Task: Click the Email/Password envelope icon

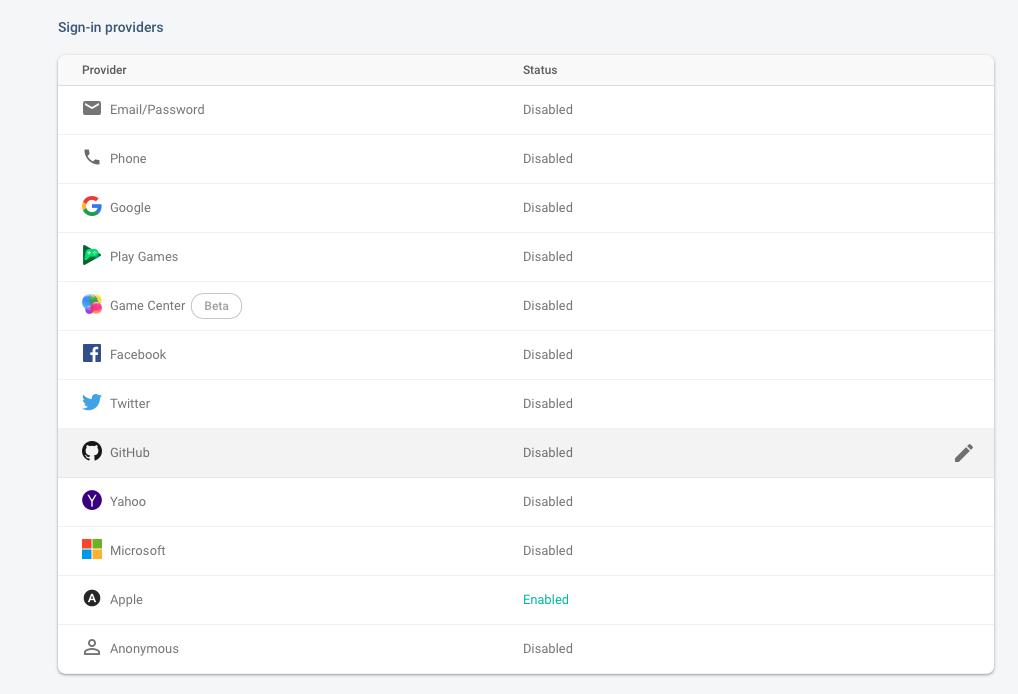Action: click(x=92, y=108)
